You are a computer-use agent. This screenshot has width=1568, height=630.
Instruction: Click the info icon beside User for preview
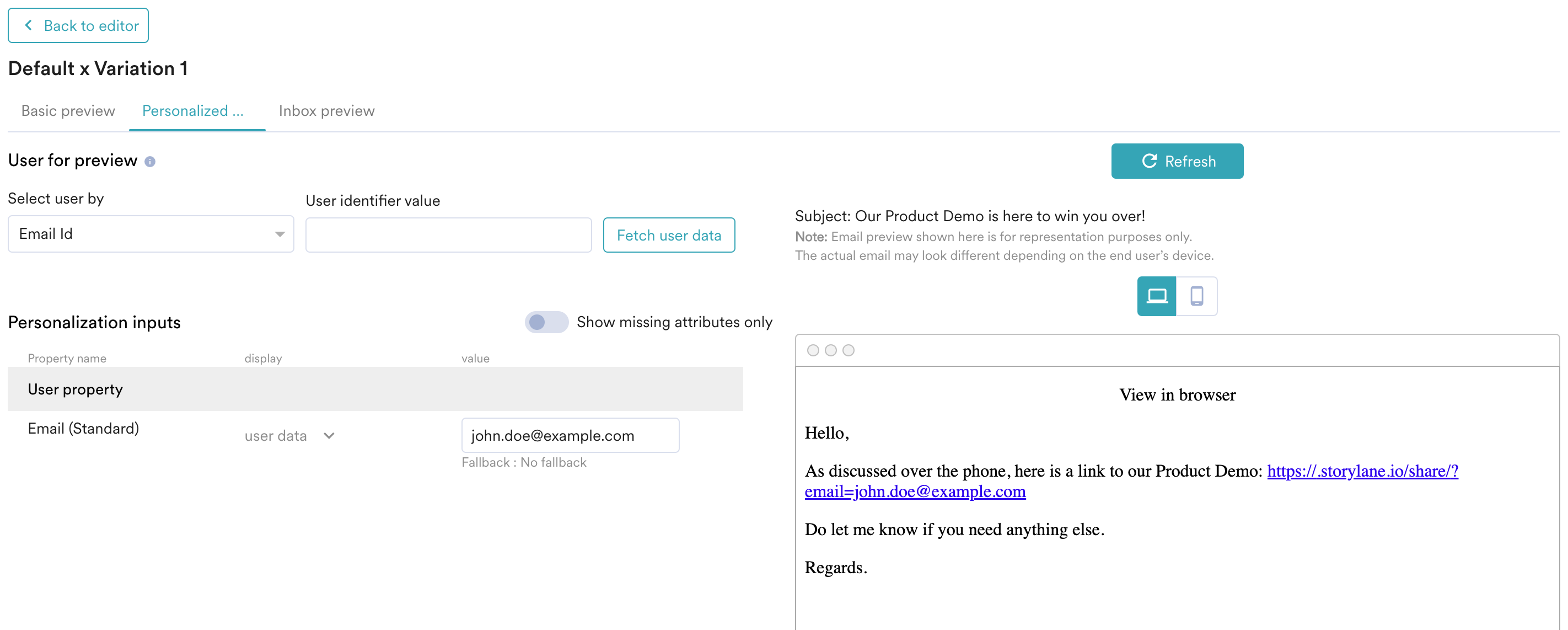(150, 162)
